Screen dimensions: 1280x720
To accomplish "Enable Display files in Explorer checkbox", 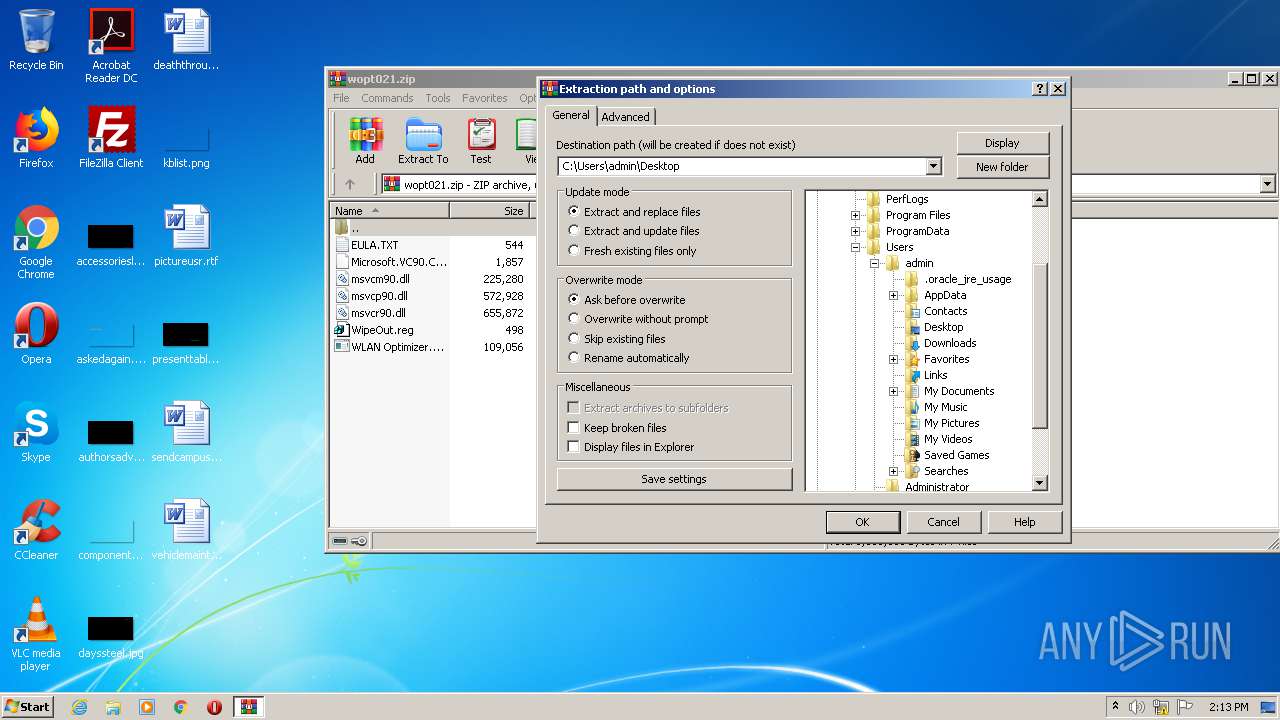I will [573, 447].
